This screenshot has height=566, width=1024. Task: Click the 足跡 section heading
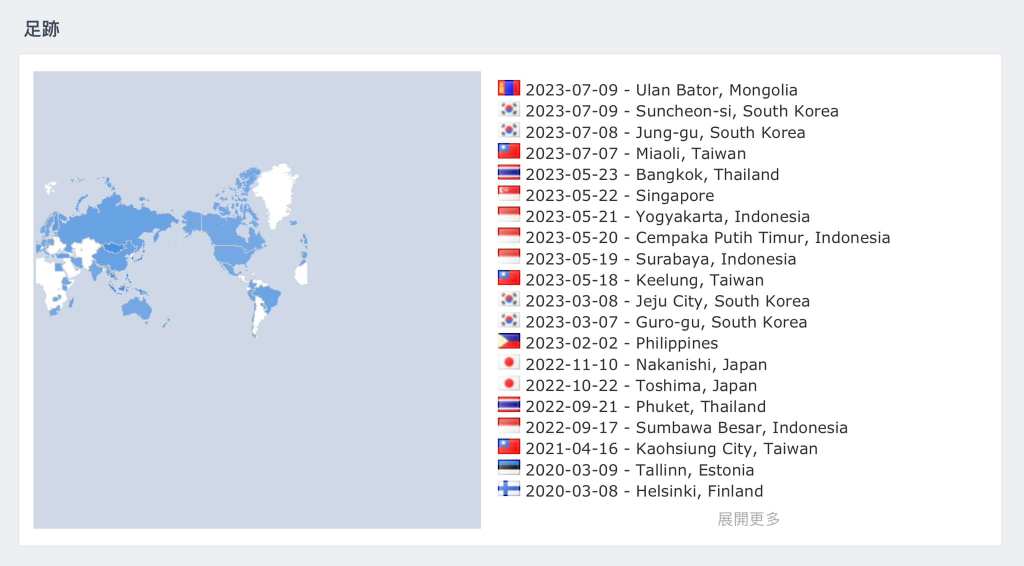(x=42, y=29)
